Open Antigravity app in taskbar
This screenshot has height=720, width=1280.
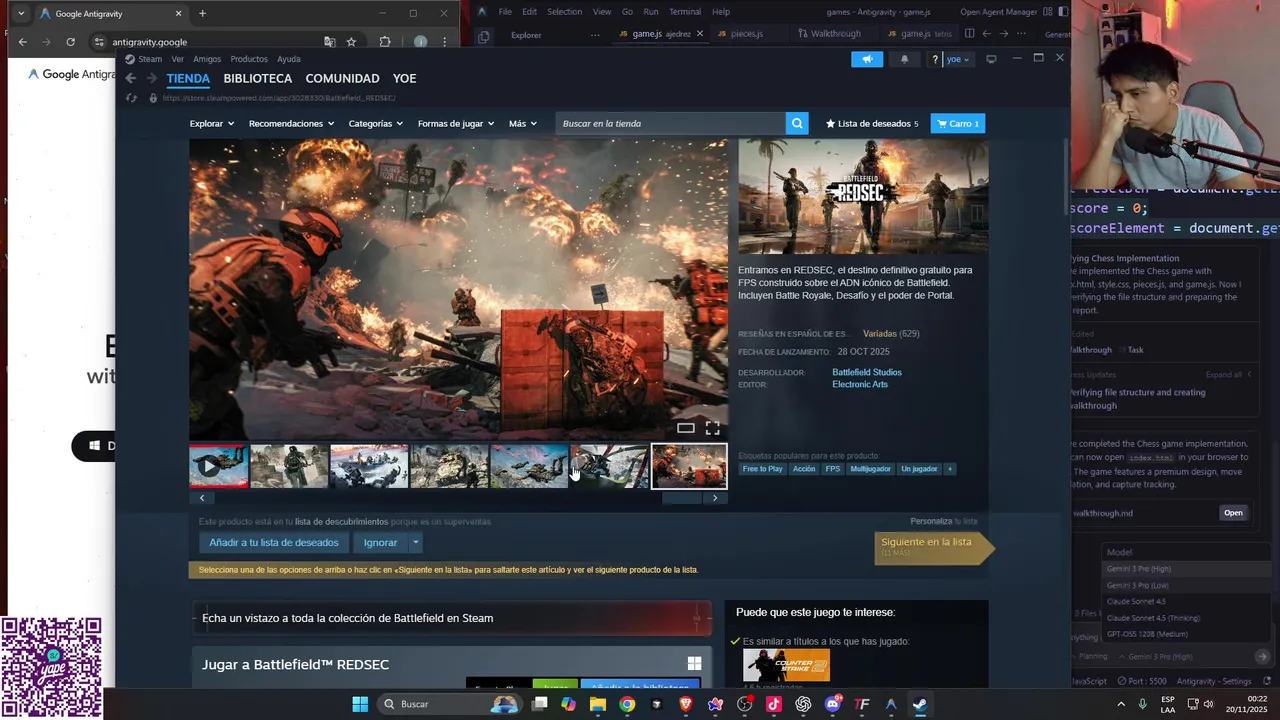[x=891, y=704]
